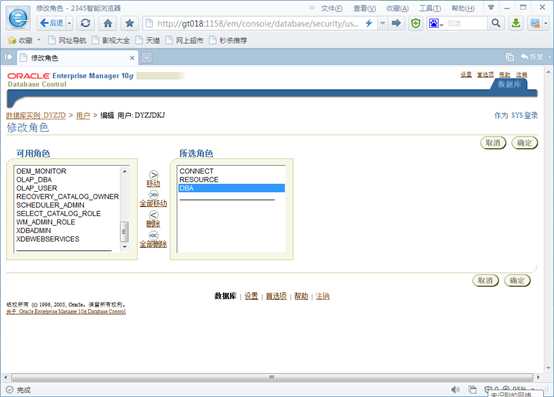
Task: Select XDBADMIN in the available roles list
Action: pos(34,230)
